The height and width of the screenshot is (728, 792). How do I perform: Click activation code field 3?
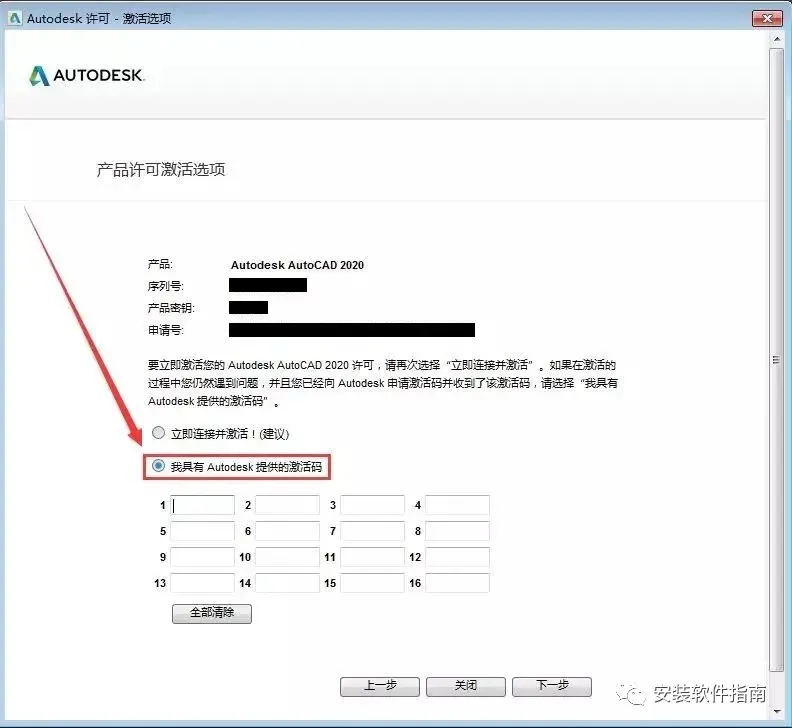(373, 505)
